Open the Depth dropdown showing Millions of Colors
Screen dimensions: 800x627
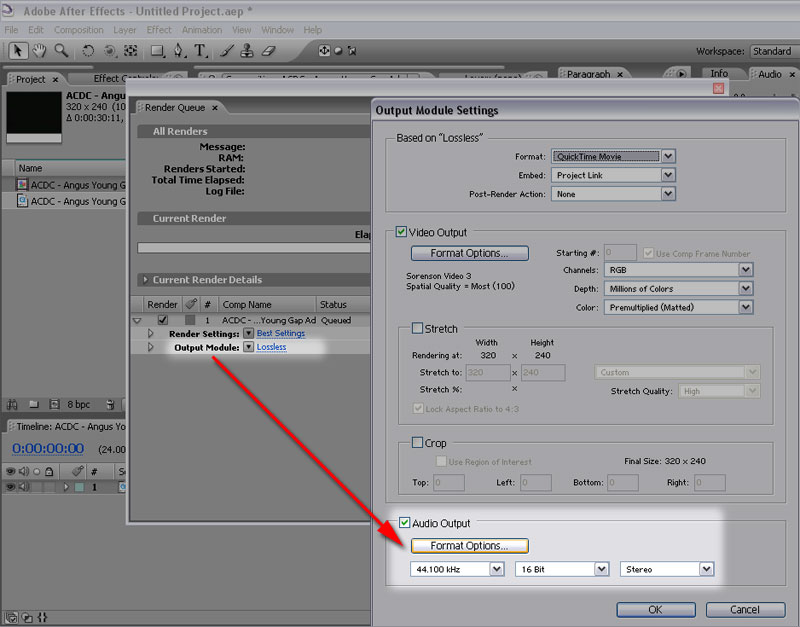coord(679,289)
